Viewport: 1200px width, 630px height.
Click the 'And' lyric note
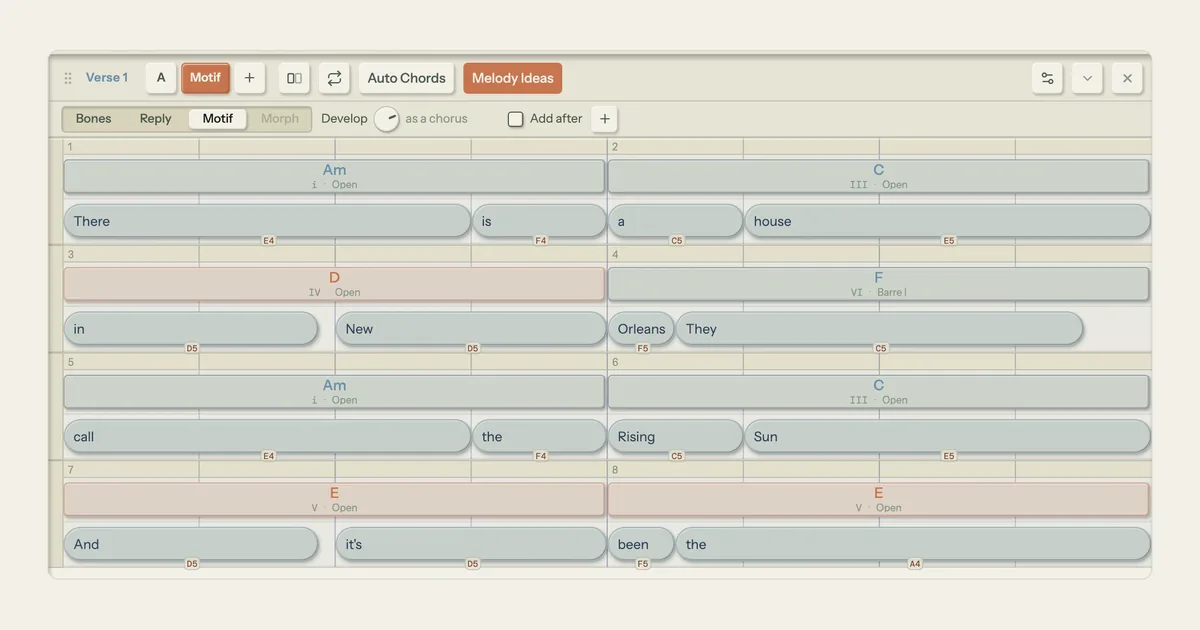click(191, 545)
